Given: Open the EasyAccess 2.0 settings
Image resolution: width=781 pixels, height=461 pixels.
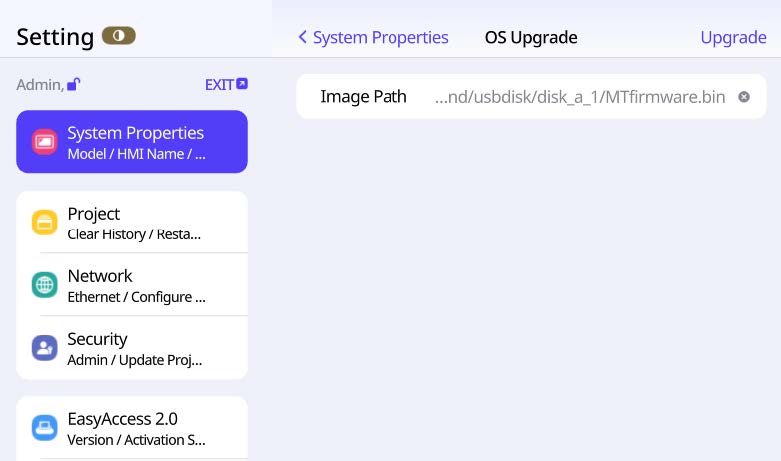Looking at the screenshot, I should tap(140, 428).
